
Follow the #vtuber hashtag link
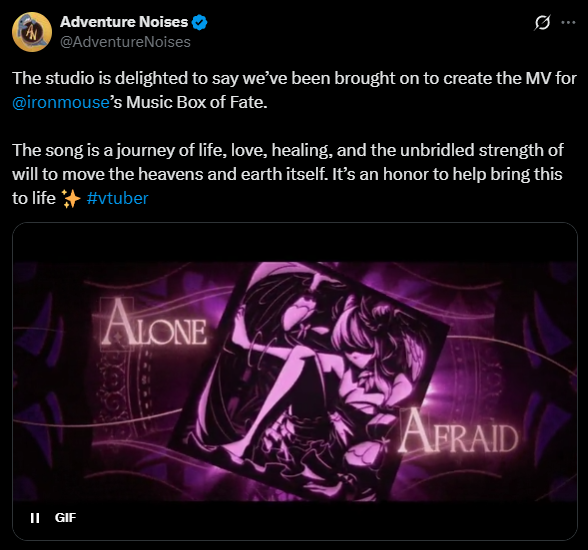click(x=117, y=198)
